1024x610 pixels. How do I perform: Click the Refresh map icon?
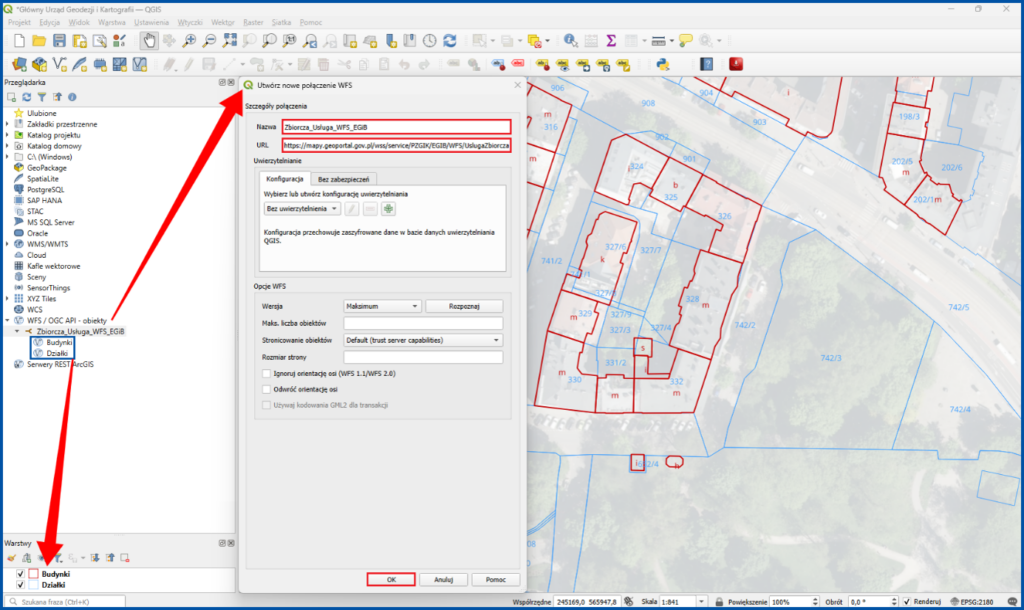click(x=450, y=41)
